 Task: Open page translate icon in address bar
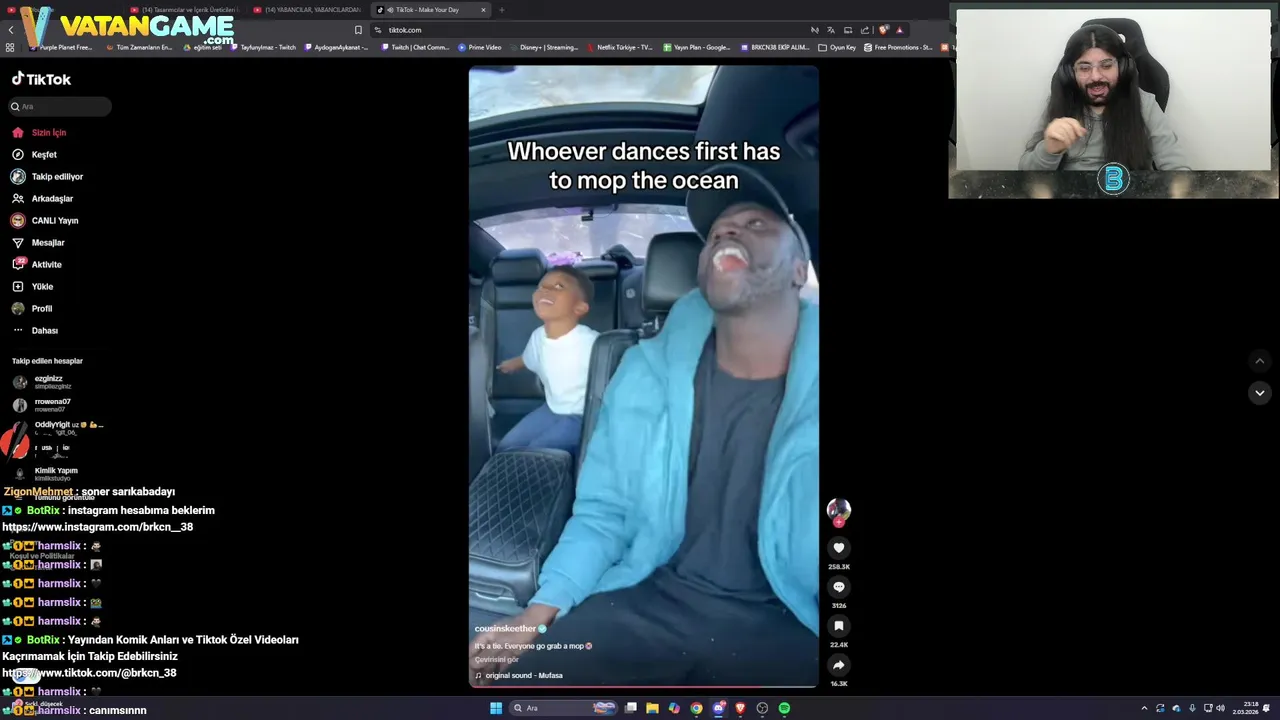point(831,30)
